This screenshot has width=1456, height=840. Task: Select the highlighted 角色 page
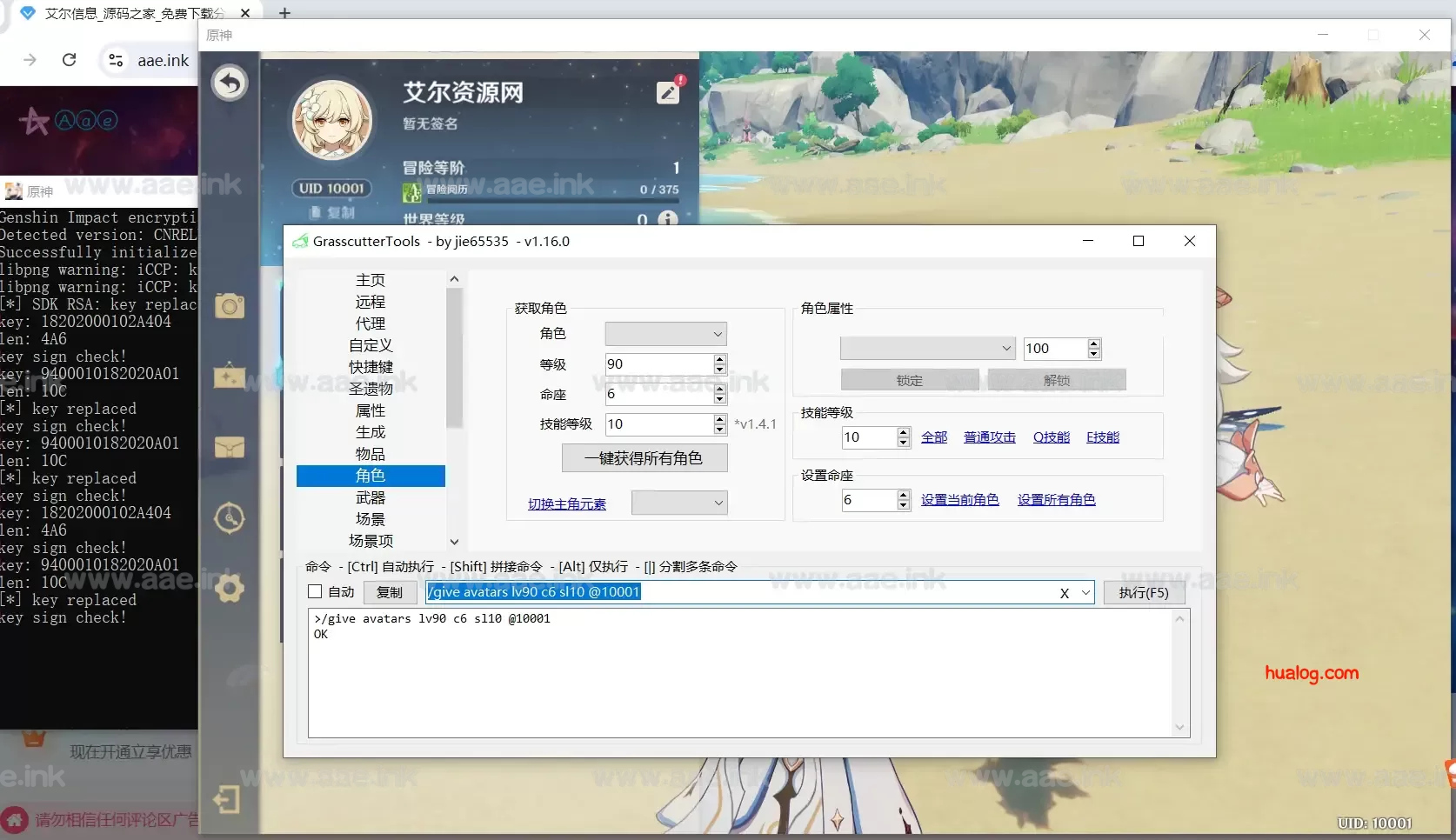tap(371, 476)
